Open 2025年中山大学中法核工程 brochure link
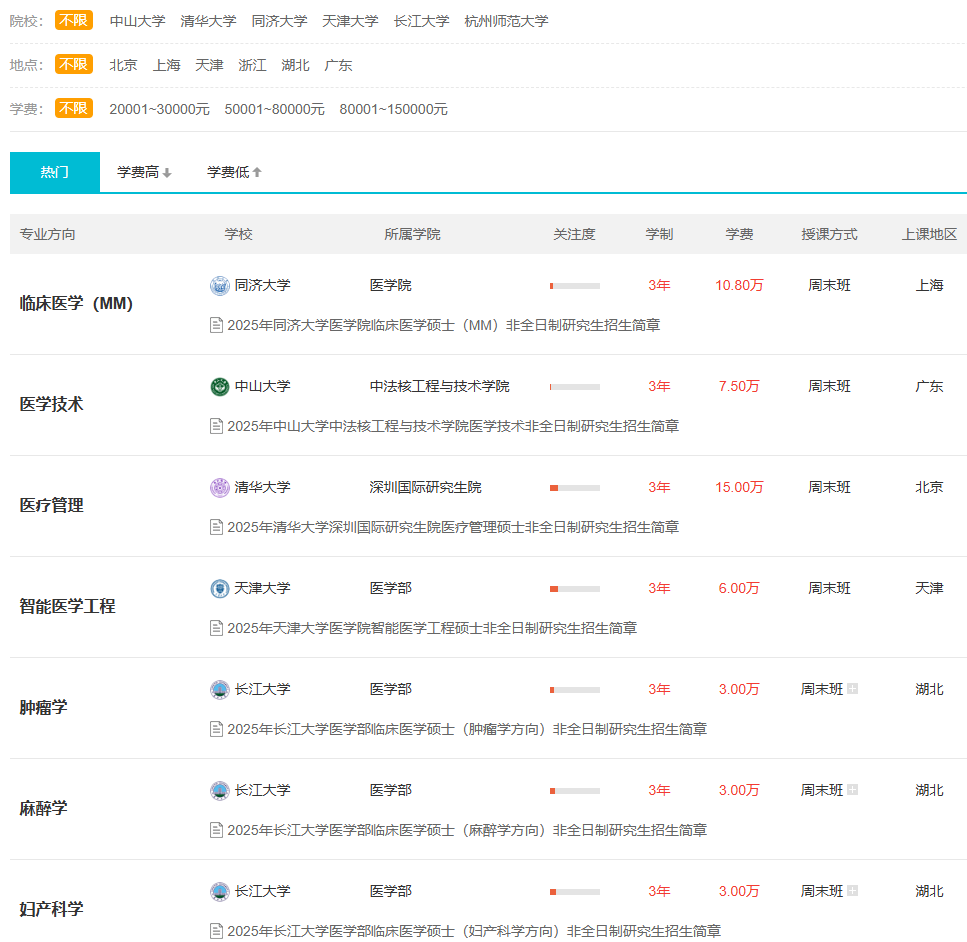967x942 pixels. click(x=453, y=426)
